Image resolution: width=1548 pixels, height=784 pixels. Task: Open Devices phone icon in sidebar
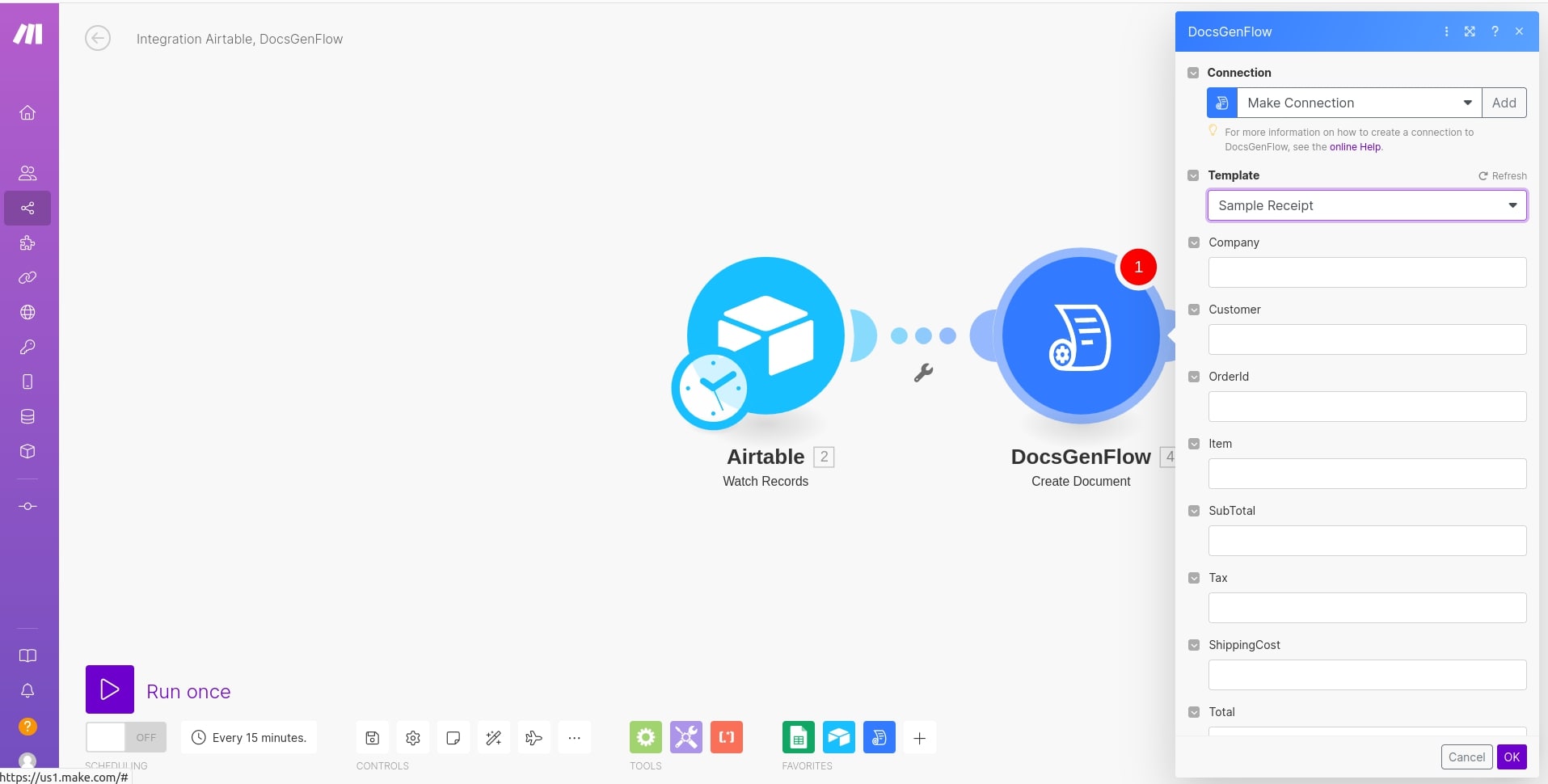27,381
